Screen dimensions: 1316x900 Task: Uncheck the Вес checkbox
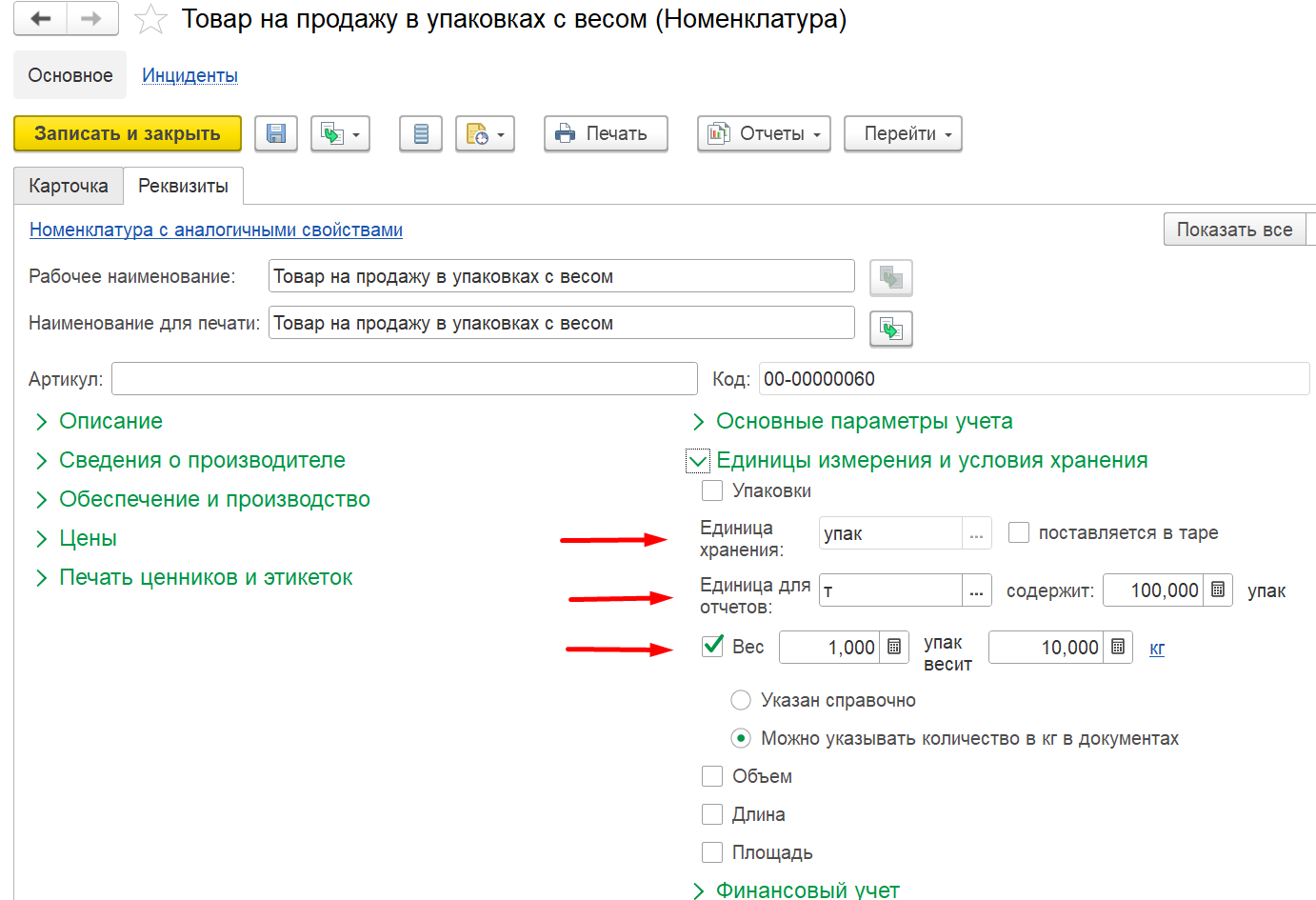coord(712,647)
